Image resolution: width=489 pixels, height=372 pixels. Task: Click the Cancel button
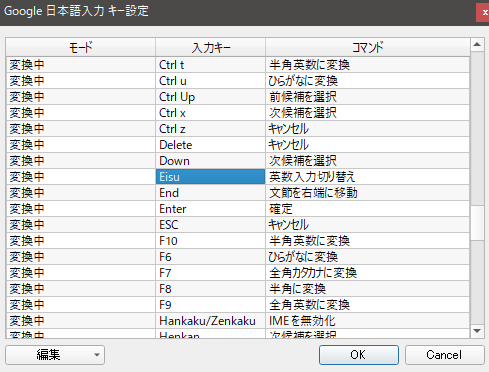point(444,355)
